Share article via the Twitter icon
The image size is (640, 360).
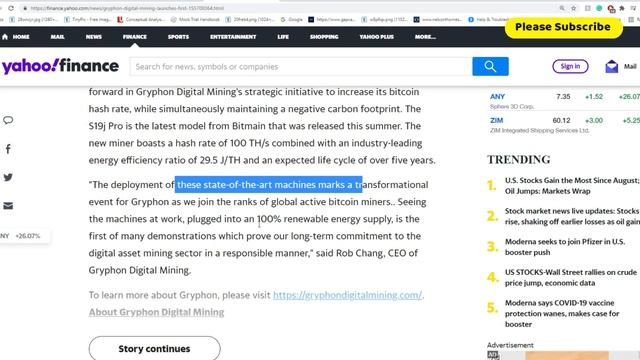click(x=8, y=177)
